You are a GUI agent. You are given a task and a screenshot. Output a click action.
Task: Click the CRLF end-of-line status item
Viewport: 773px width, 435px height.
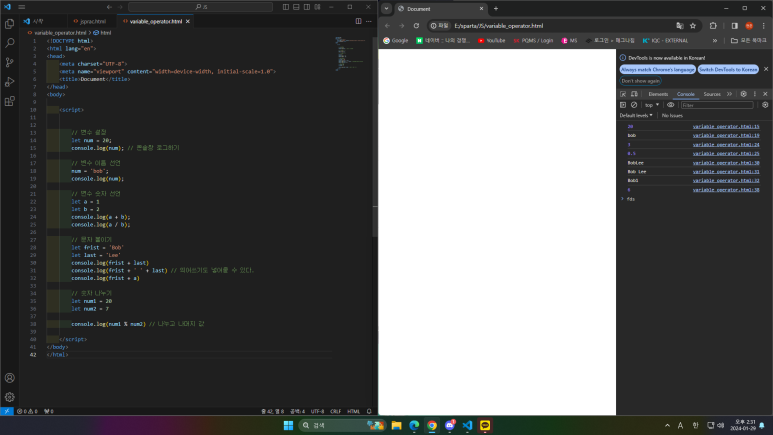click(x=336, y=411)
